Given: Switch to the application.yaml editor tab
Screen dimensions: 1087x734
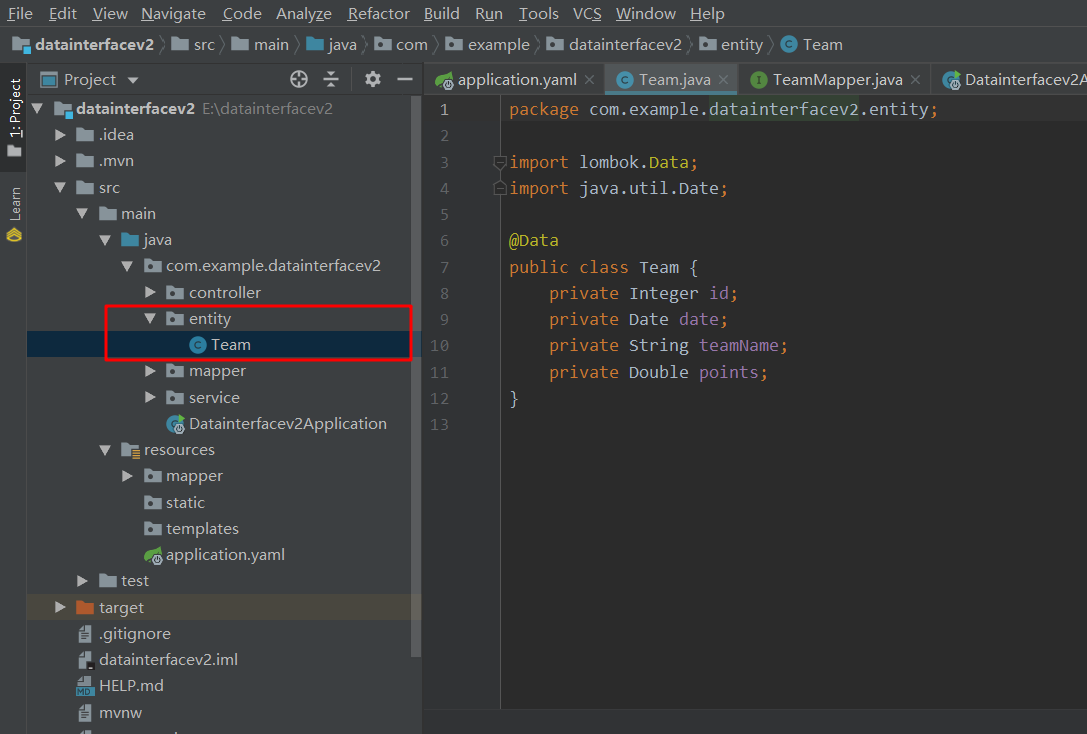Looking at the screenshot, I should click(514, 80).
